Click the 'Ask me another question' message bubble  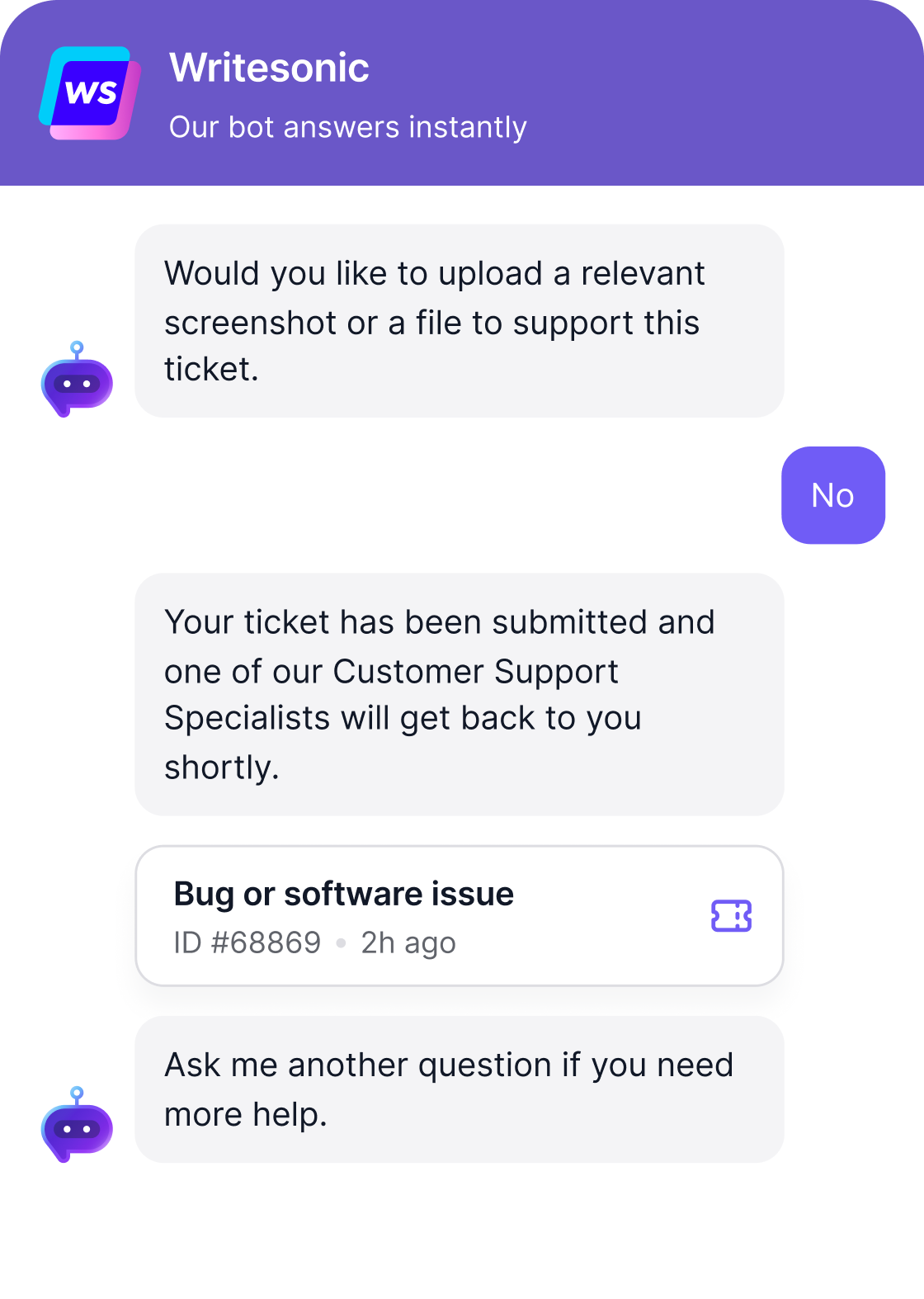(459, 1089)
